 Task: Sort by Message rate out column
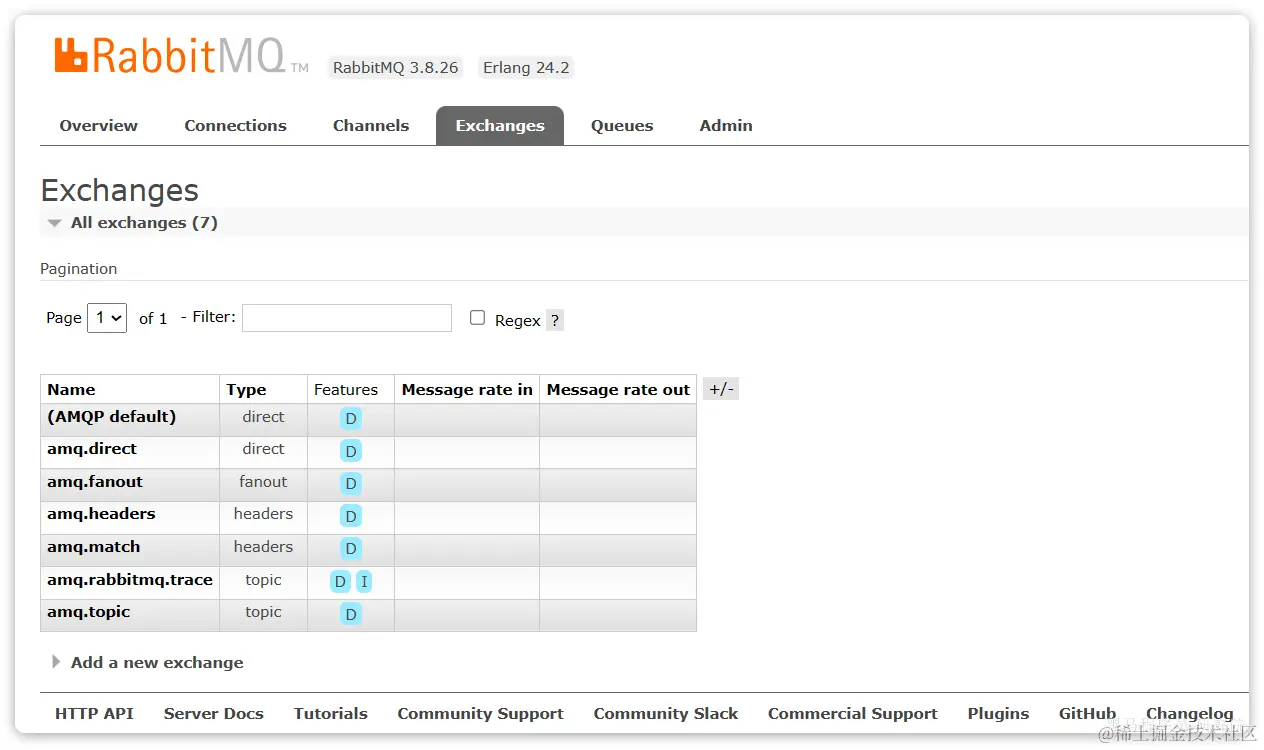618,389
